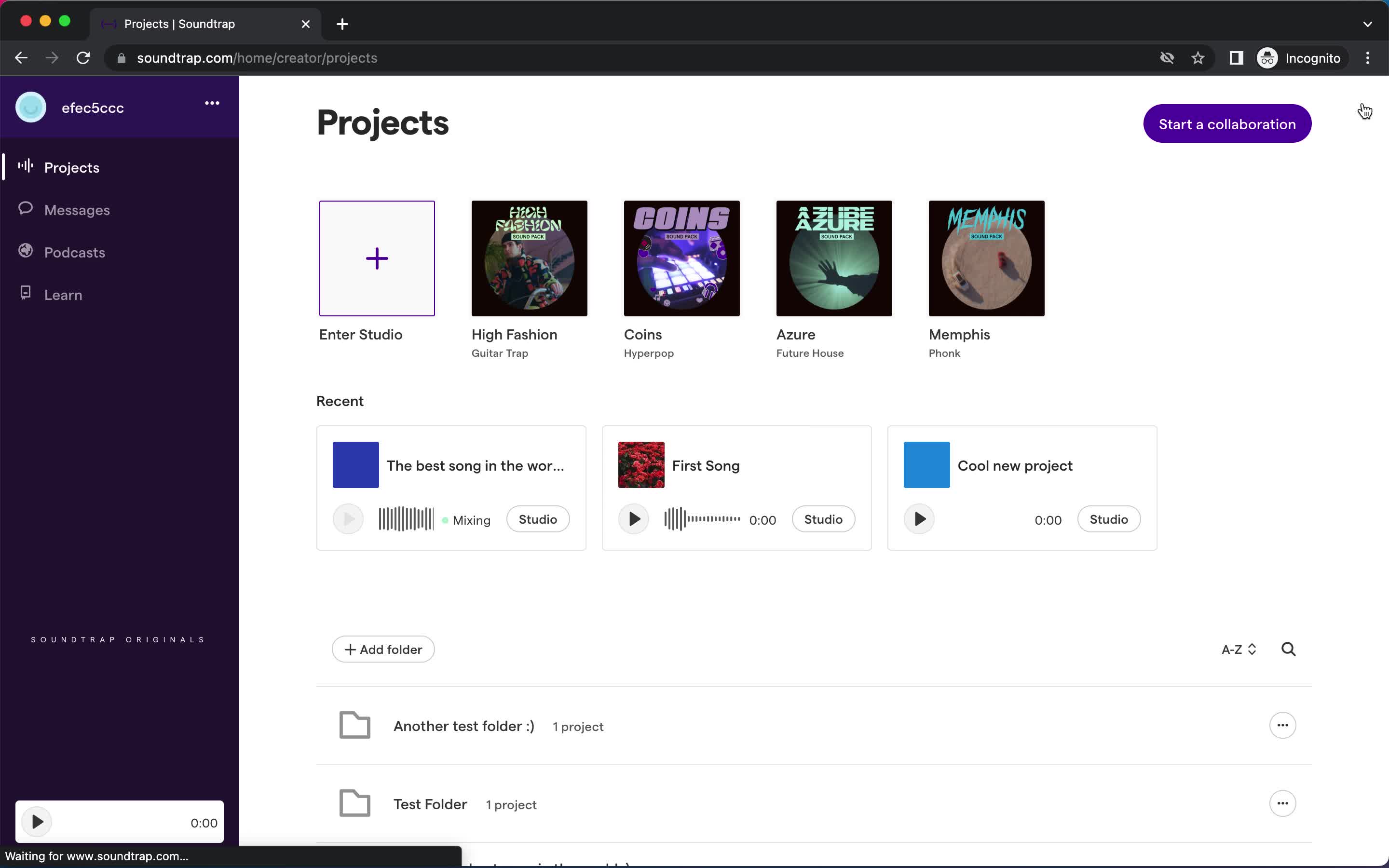
Task: Click the High Fashion sound pack
Action: (x=530, y=258)
